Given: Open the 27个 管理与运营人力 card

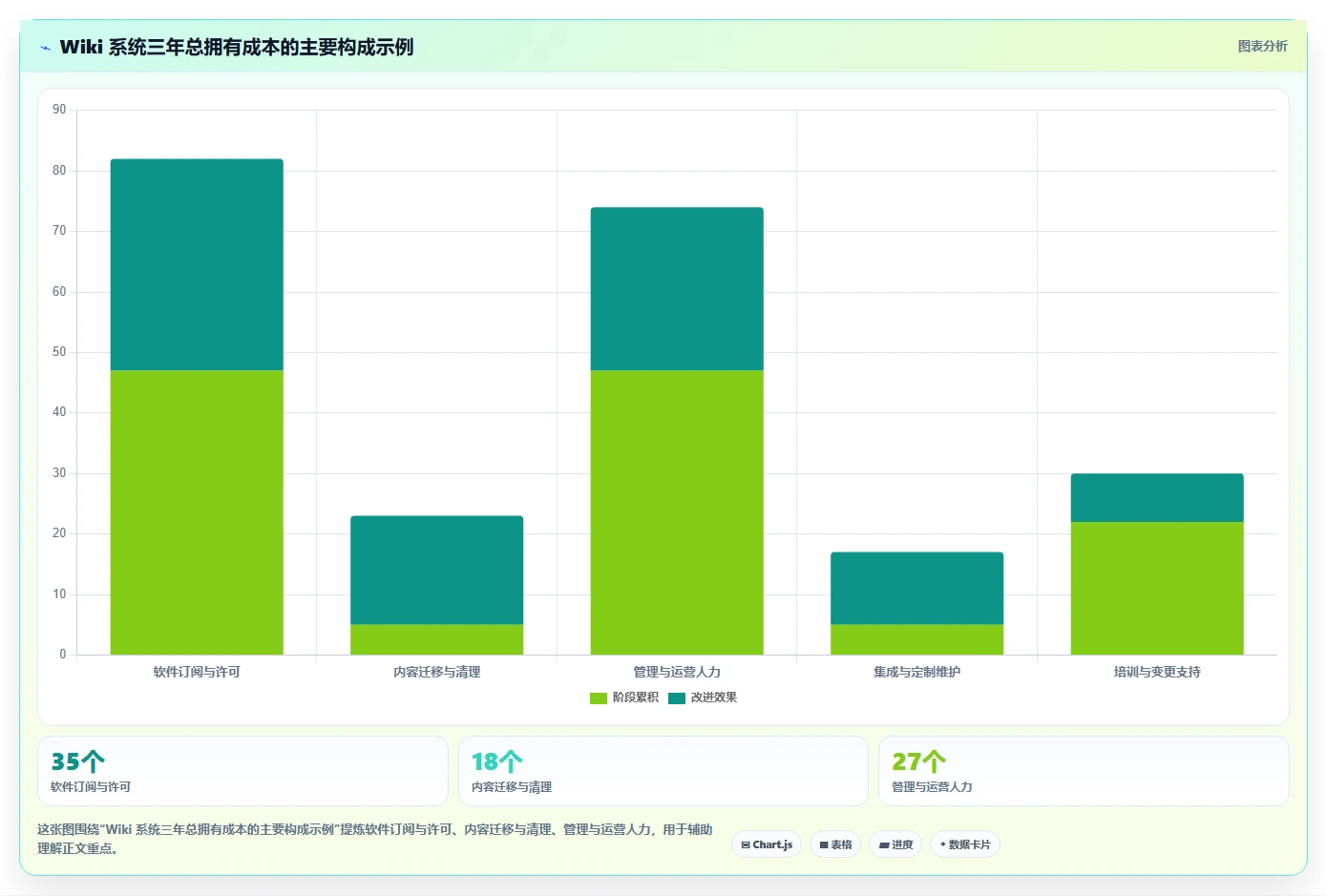Looking at the screenshot, I should pyautogui.click(x=1084, y=771).
